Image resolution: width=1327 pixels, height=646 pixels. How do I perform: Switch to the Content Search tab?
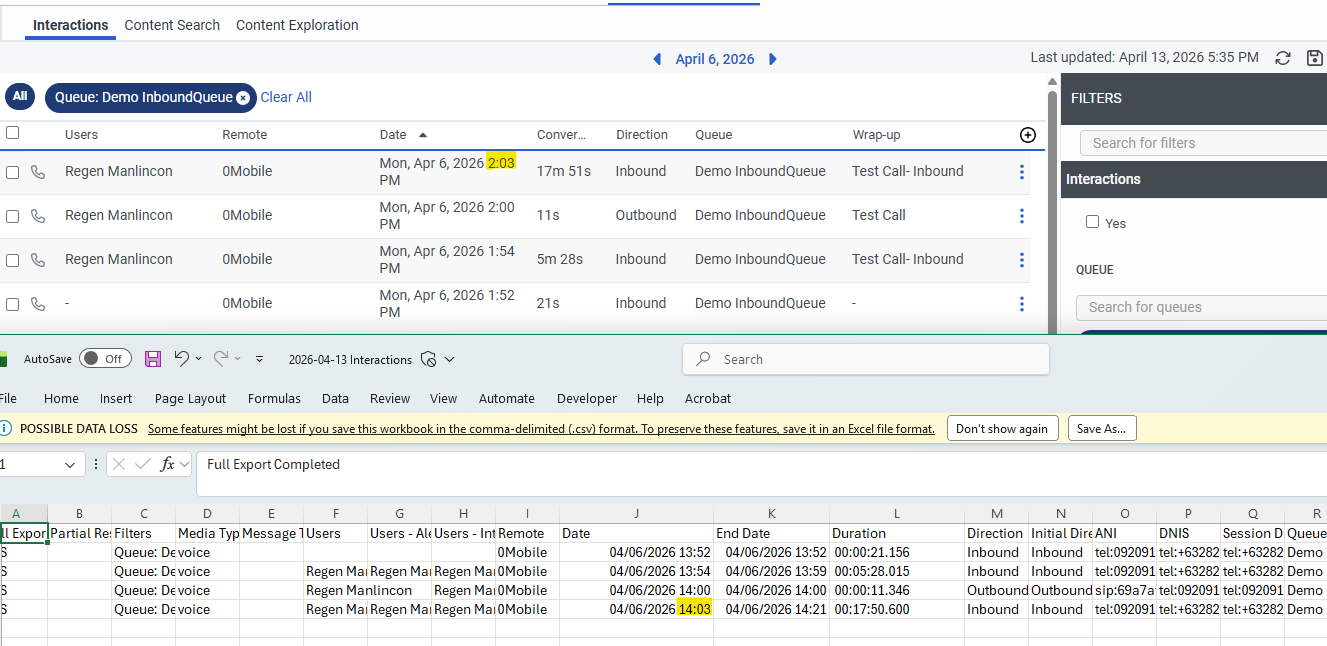click(172, 25)
